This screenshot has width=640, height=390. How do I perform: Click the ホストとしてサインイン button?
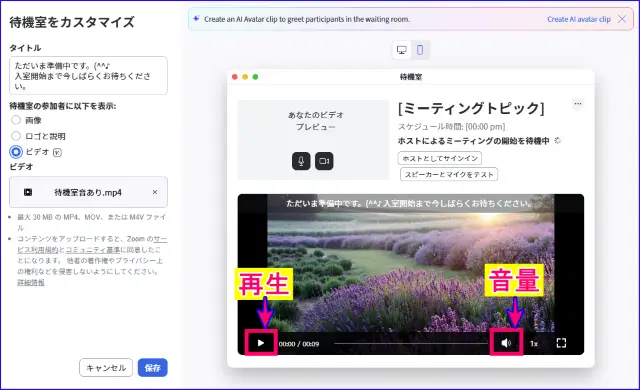coord(440,158)
